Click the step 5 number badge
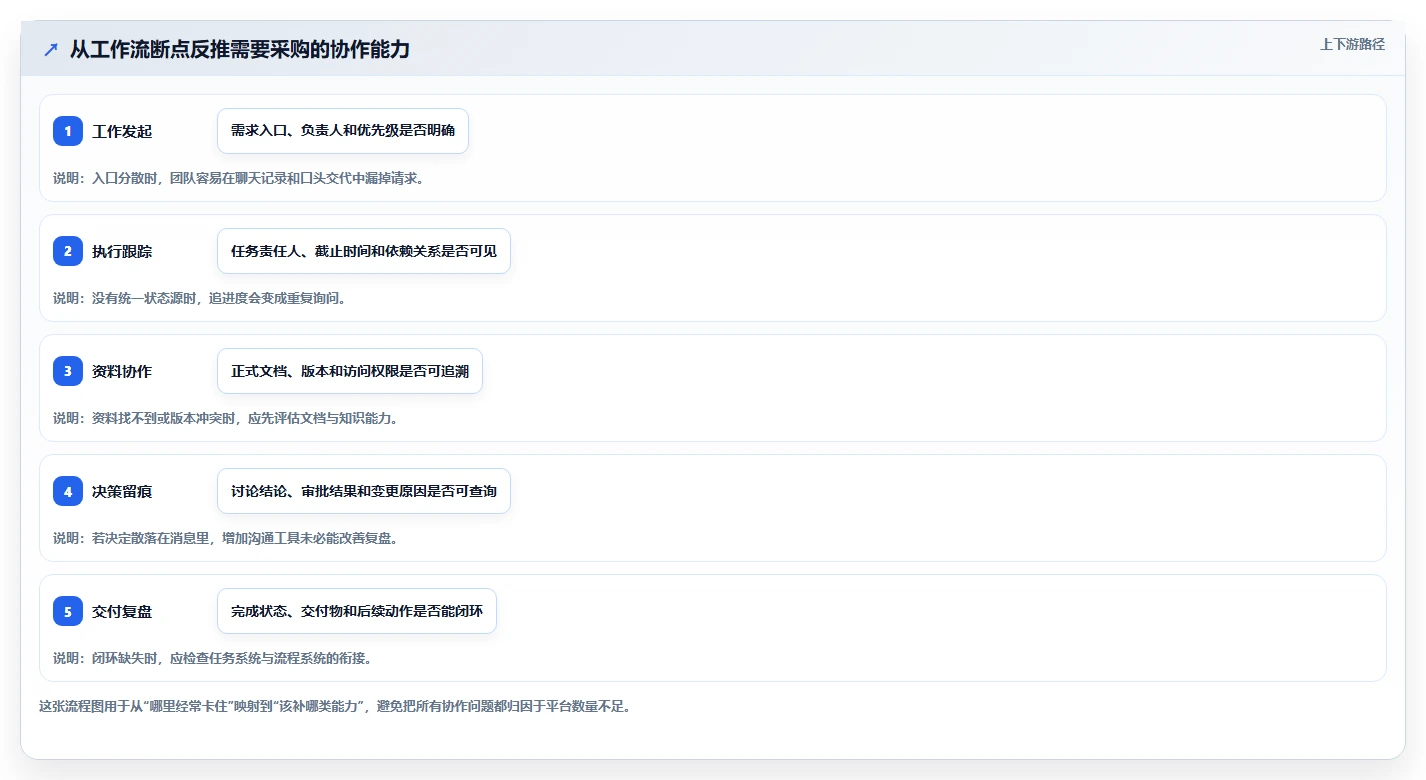 [68, 611]
